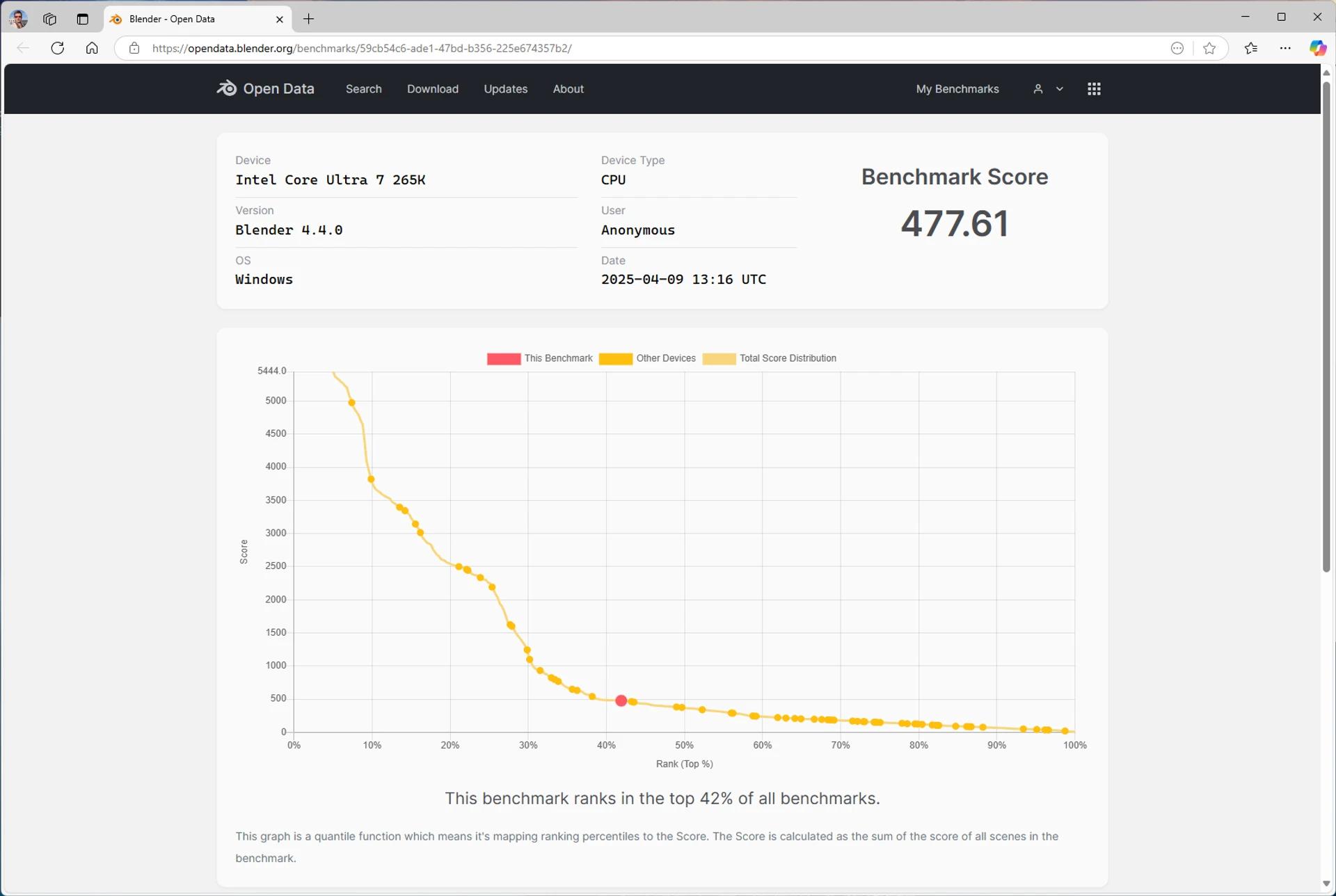
Task: Open the workspaces icon
Action: 49,19
